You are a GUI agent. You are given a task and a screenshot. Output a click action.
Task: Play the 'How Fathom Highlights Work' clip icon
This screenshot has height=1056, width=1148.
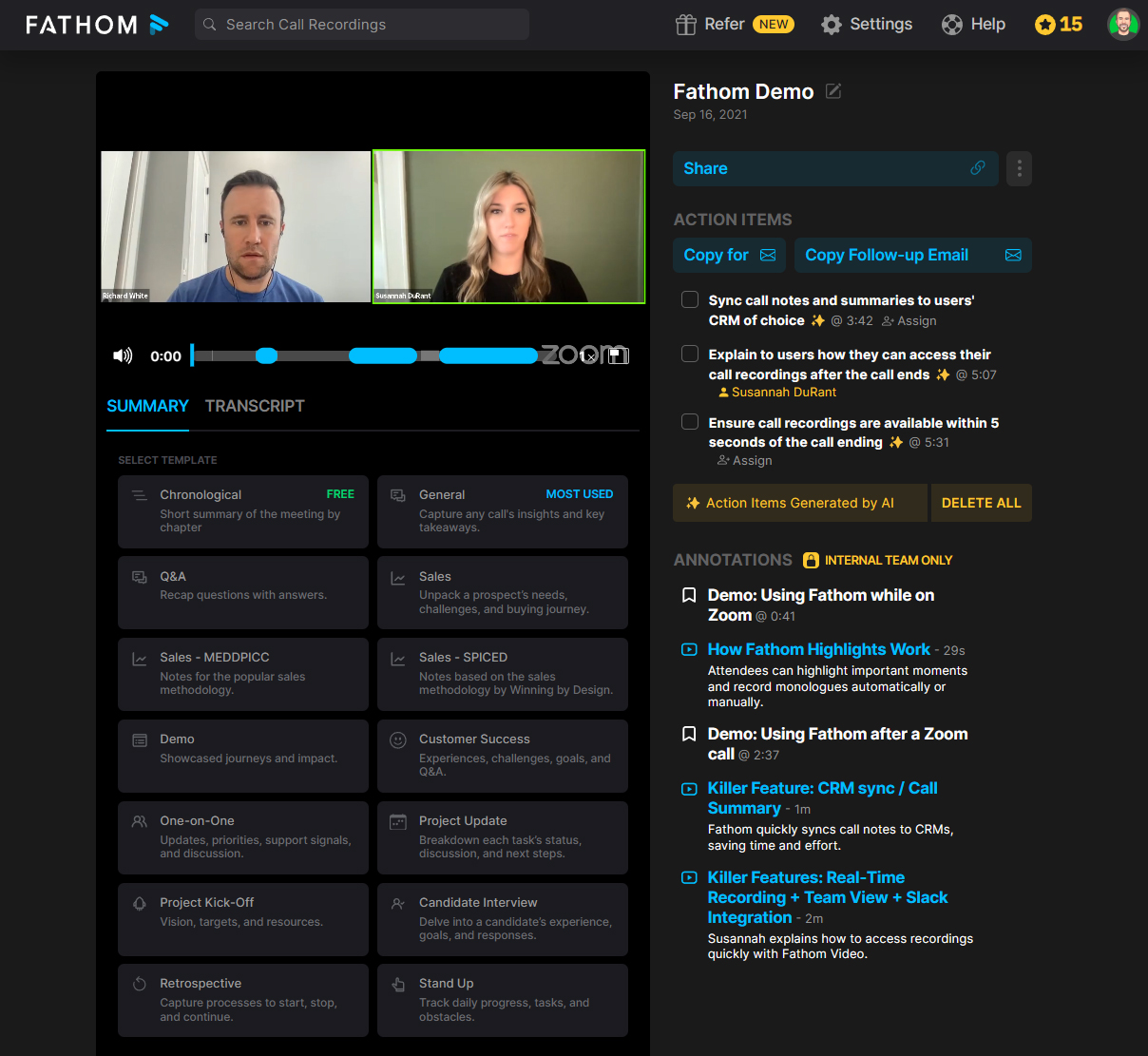tap(689, 650)
